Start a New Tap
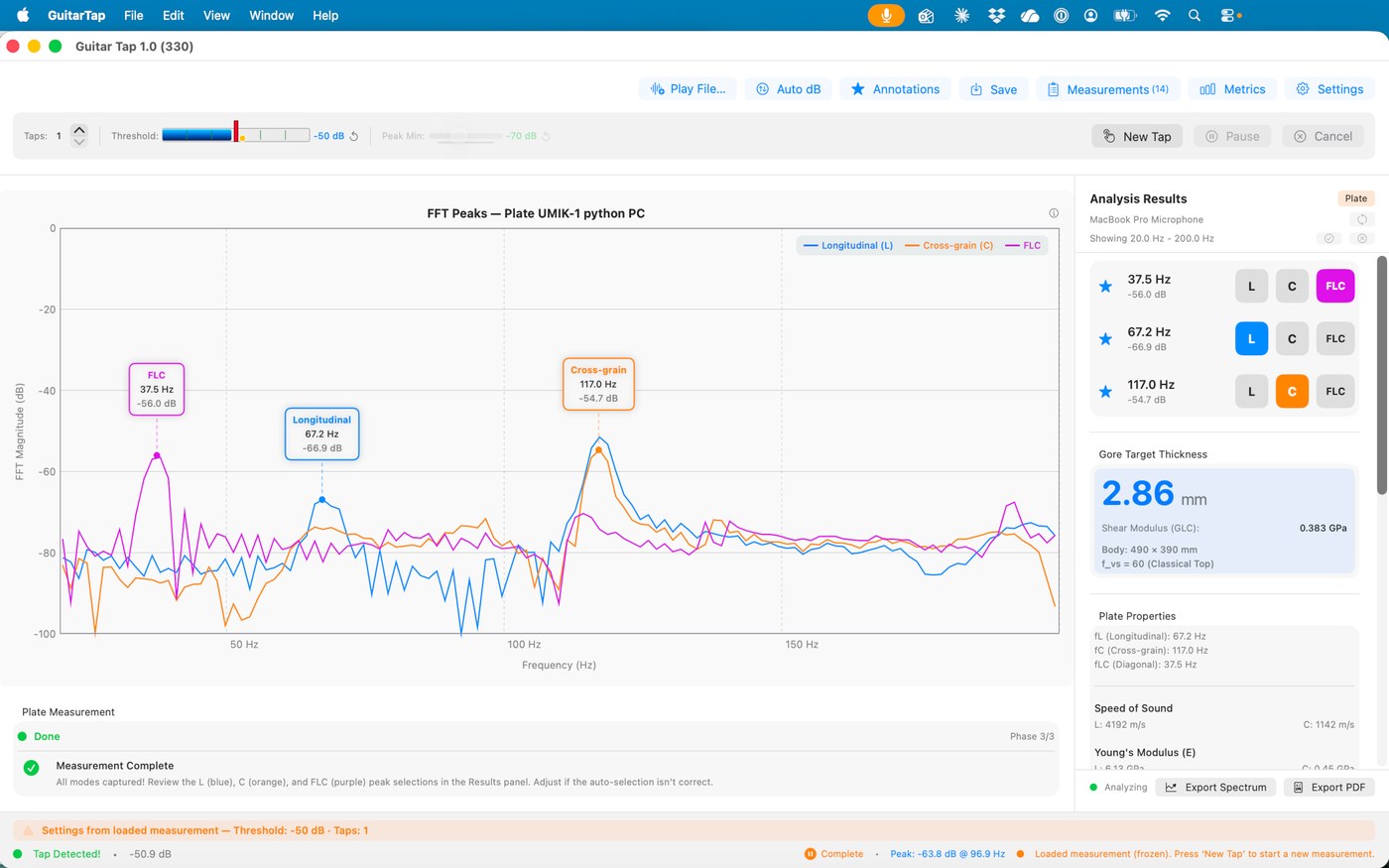This screenshot has height=868, width=1389. click(x=1137, y=137)
